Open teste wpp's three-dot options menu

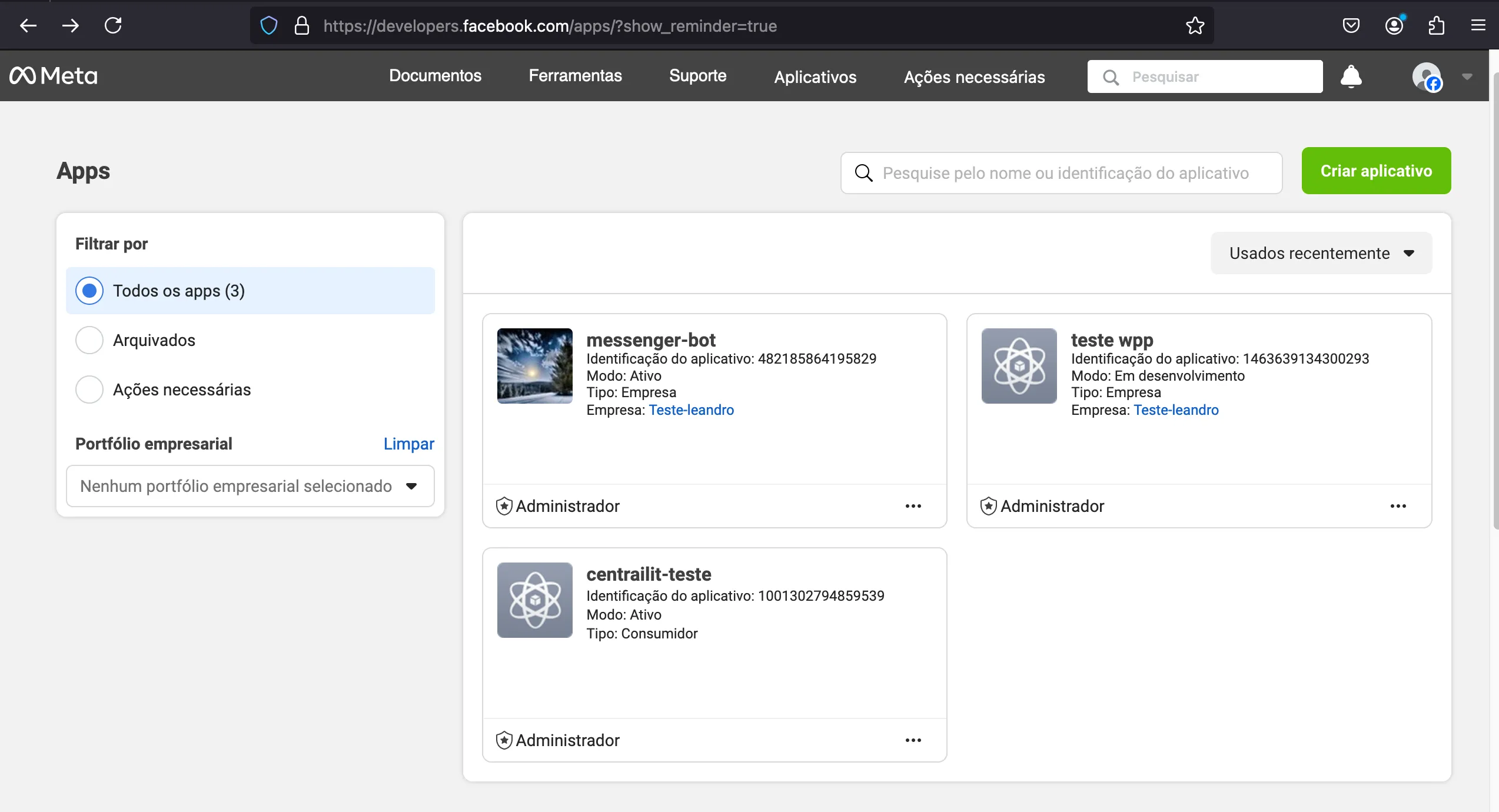1398,506
